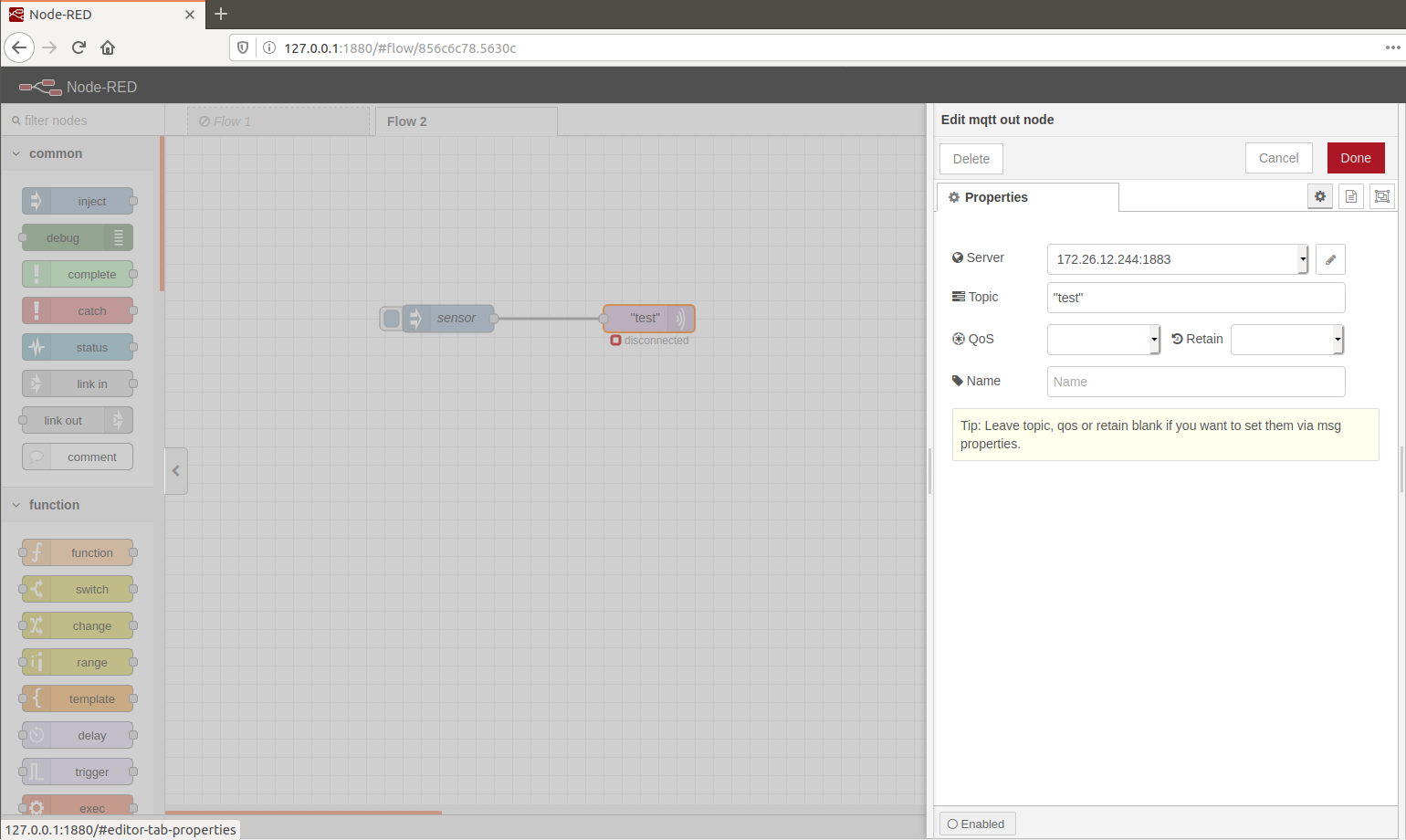
Task: Choose the link out node
Action: 78,420
